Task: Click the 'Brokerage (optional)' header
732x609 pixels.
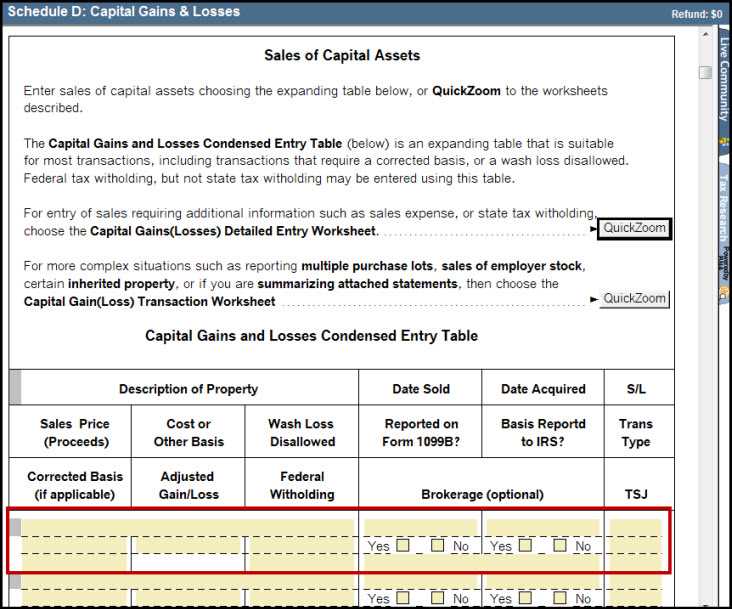Action: click(482, 494)
